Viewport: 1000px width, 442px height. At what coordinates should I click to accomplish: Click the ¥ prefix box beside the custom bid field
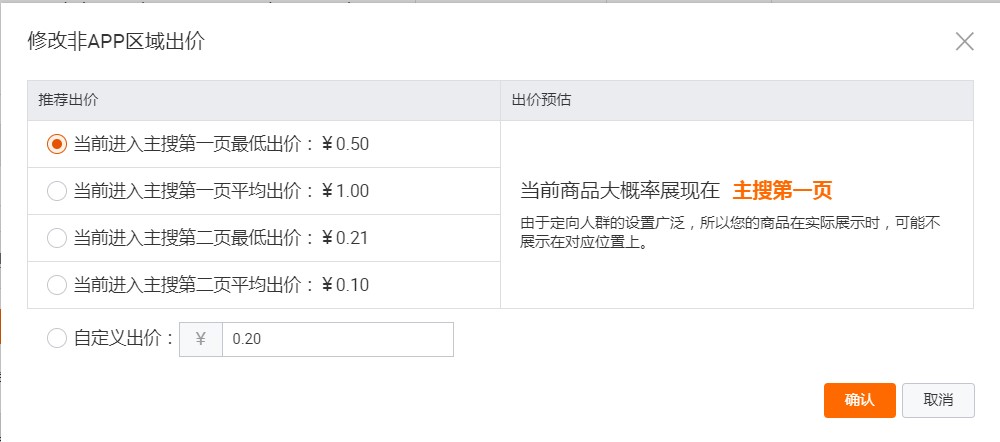tap(200, 339)
